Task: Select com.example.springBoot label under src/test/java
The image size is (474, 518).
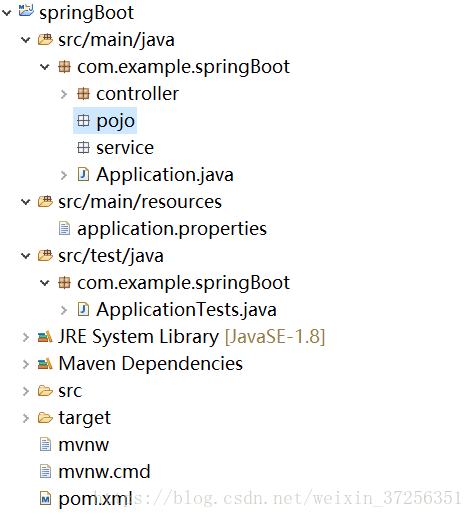Action: [183, 283]
